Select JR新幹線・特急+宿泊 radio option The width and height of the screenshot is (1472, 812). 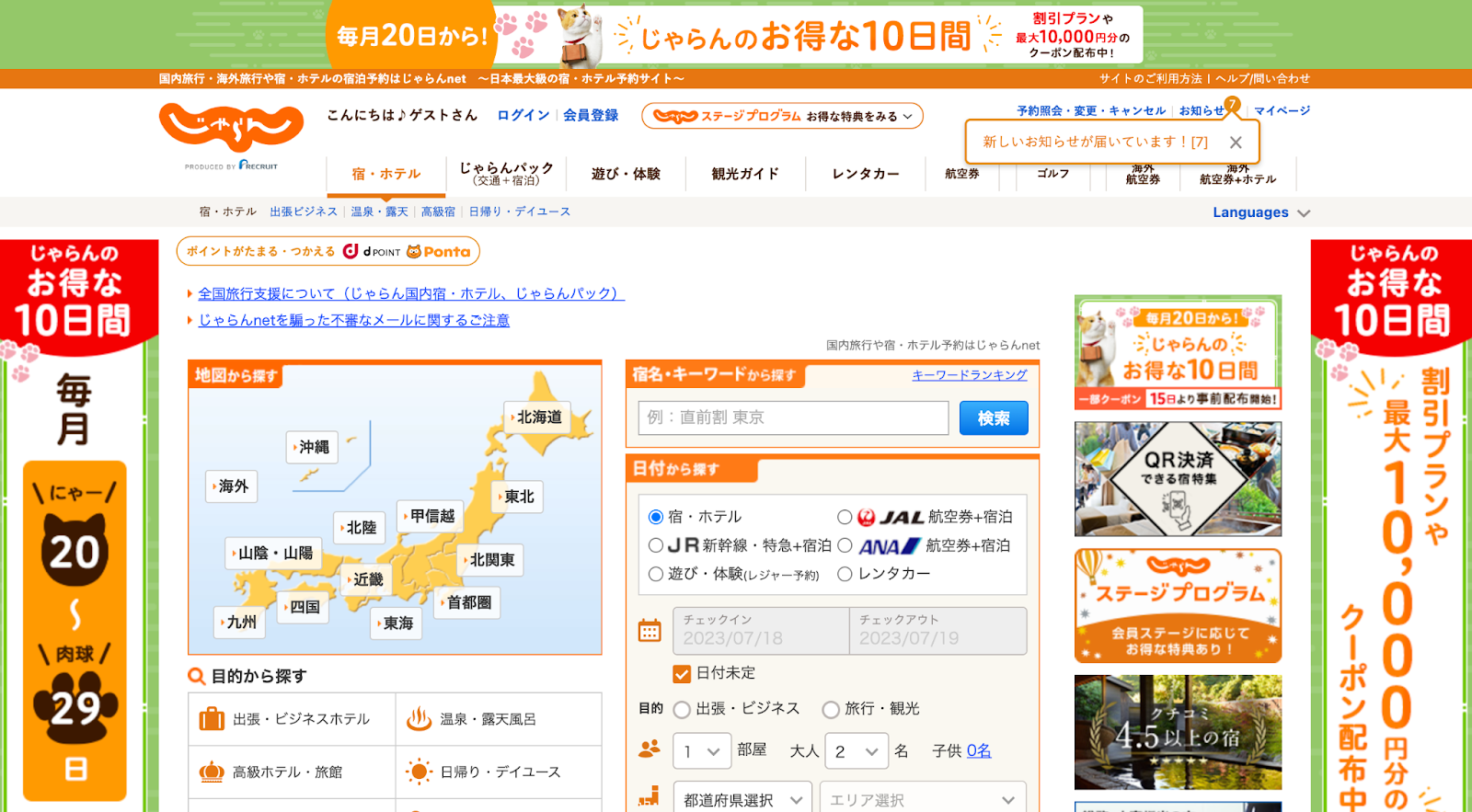coord(656,545)
